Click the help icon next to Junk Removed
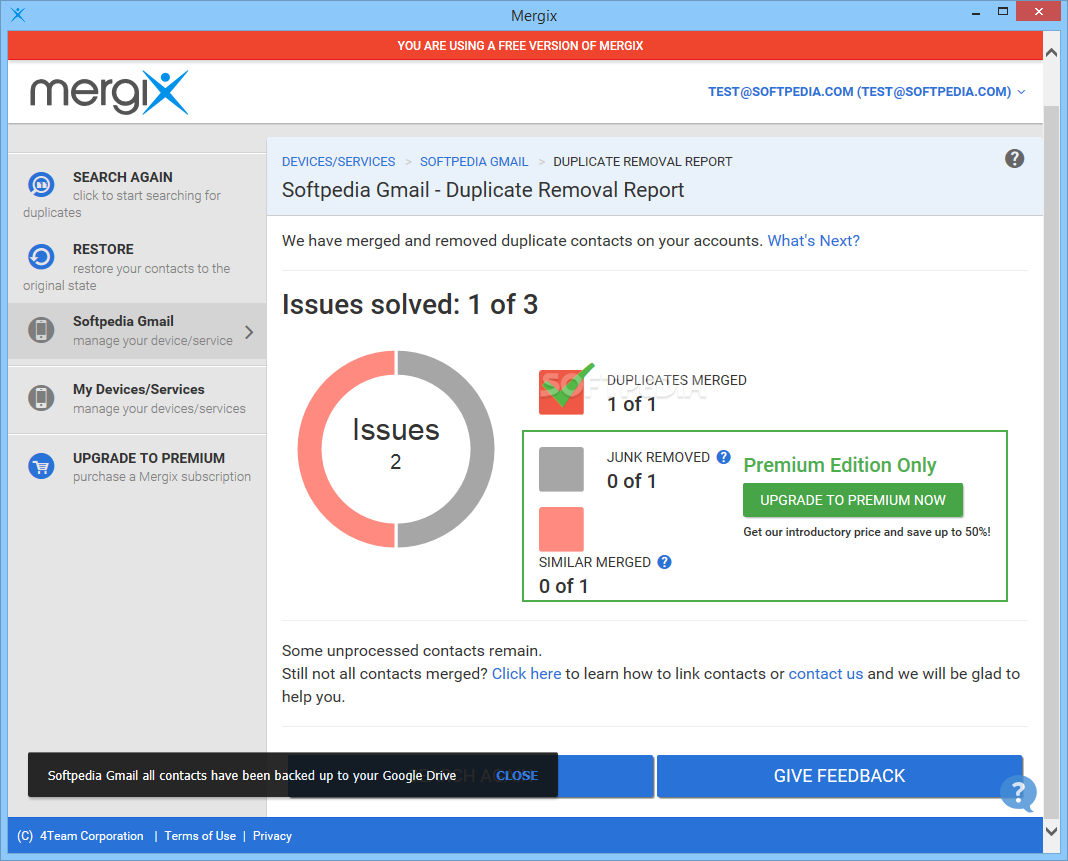Image resolution: width=1068 pixels, height=861 pixels. 724,457
